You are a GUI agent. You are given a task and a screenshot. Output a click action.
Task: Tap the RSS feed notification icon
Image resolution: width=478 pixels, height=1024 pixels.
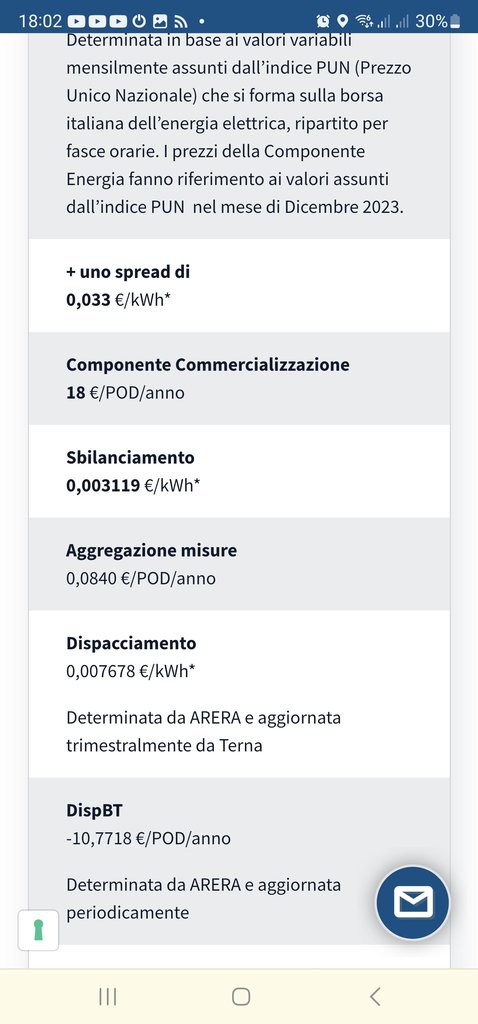pos(181,21)
